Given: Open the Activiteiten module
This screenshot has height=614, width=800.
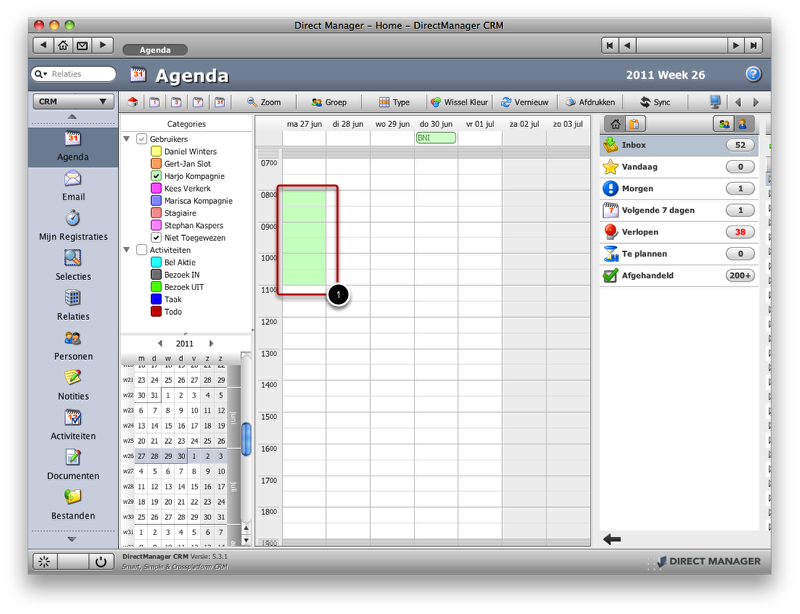Looking at the screenshot, I should [x=73, y=426].
